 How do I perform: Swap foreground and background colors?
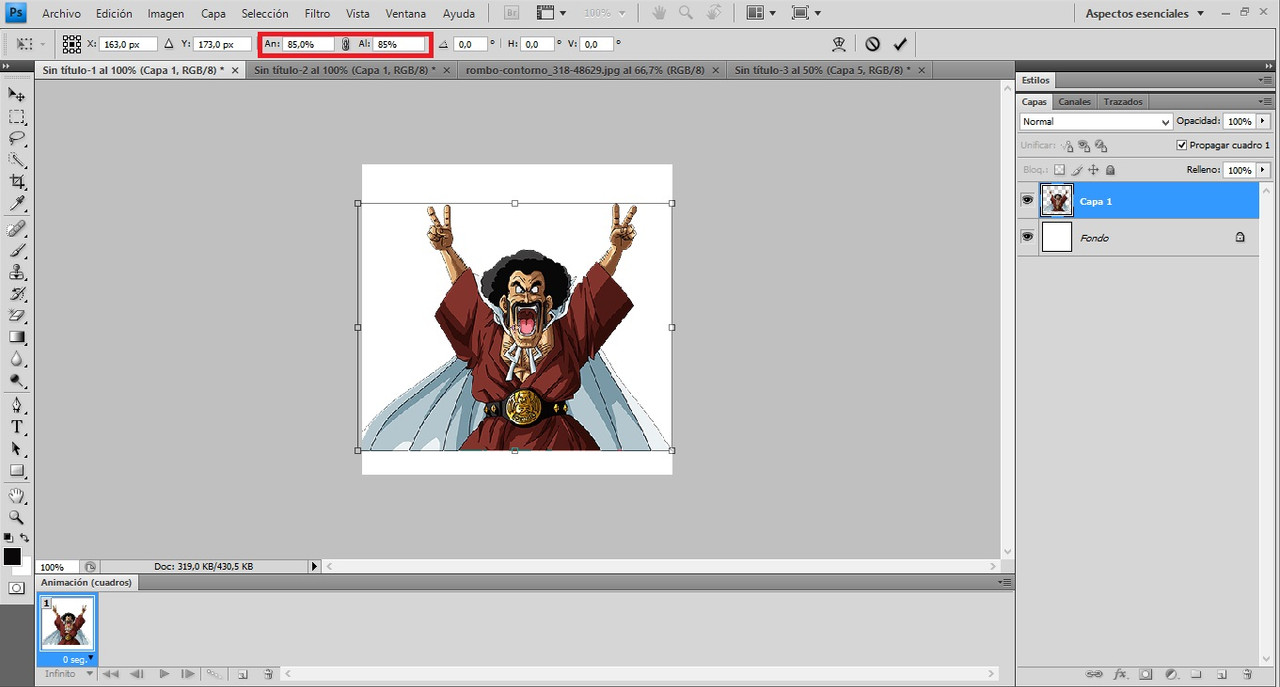(25, 538)
